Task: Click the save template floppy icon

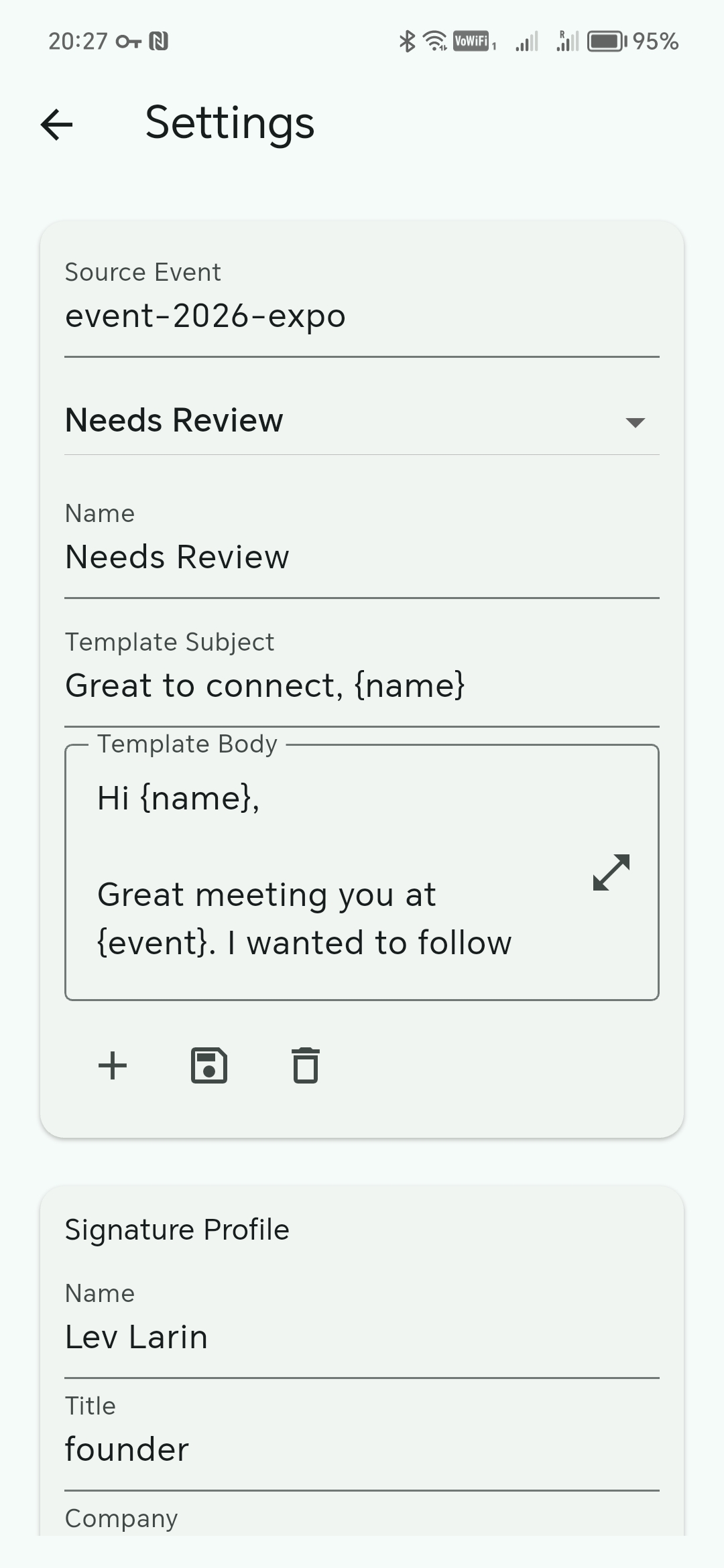Action: [209, 1065]
